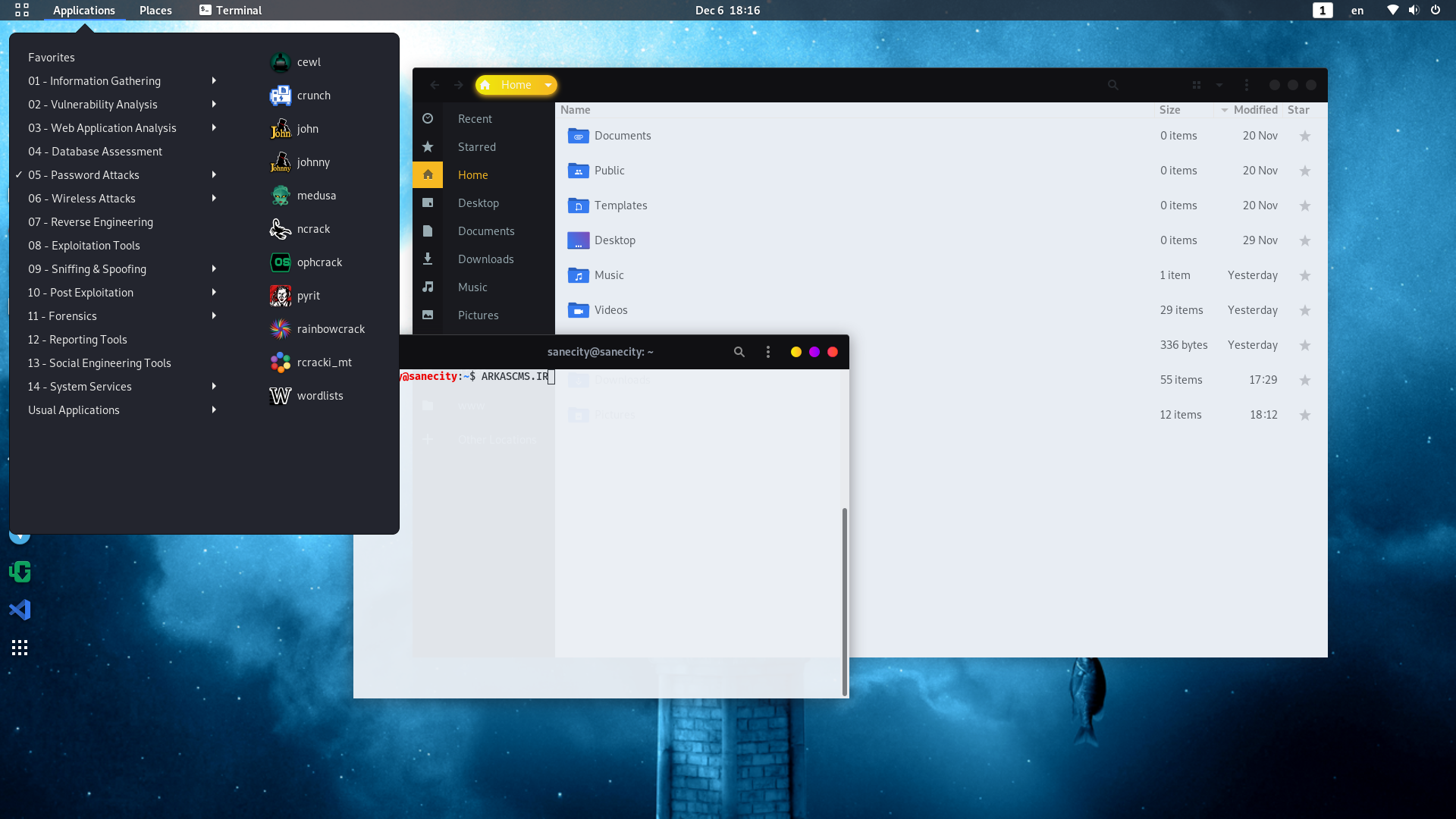Open Visual Studio Code from the dock

click(x=20, y=610)
